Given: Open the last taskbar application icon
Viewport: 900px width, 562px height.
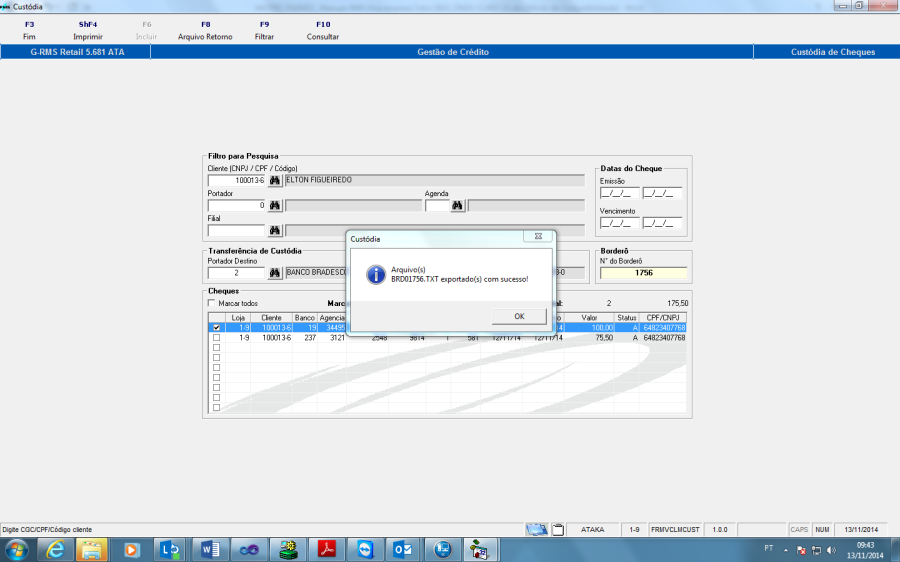Looking at the screenshot, I should 480,550.
